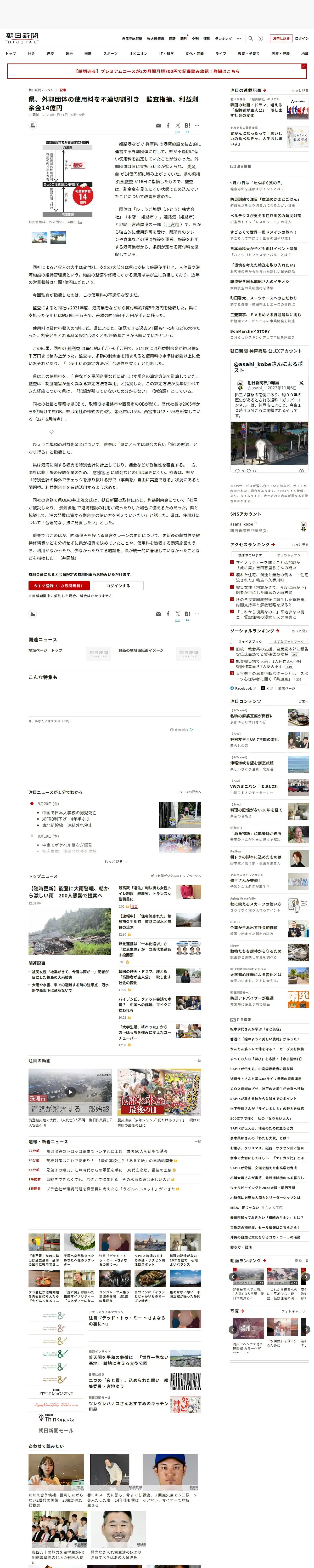Open the ランキング header link
The image size is (314, 1568).
tap(223, 38)
